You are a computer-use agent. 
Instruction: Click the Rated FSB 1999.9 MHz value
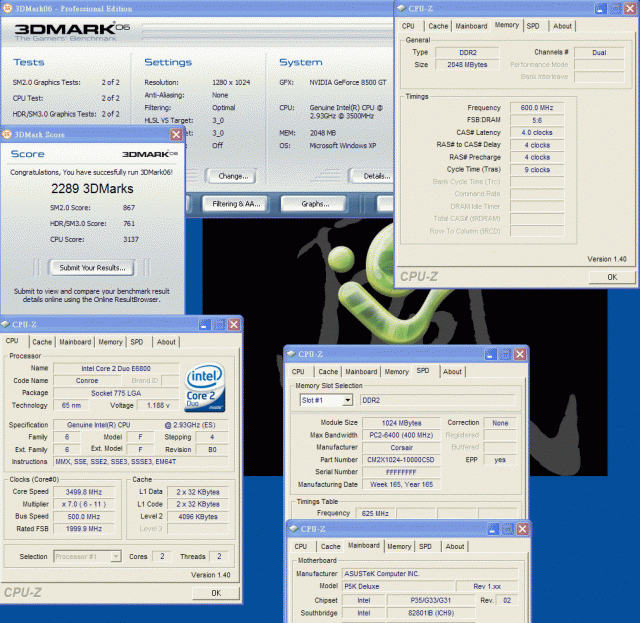pos(84,529)
